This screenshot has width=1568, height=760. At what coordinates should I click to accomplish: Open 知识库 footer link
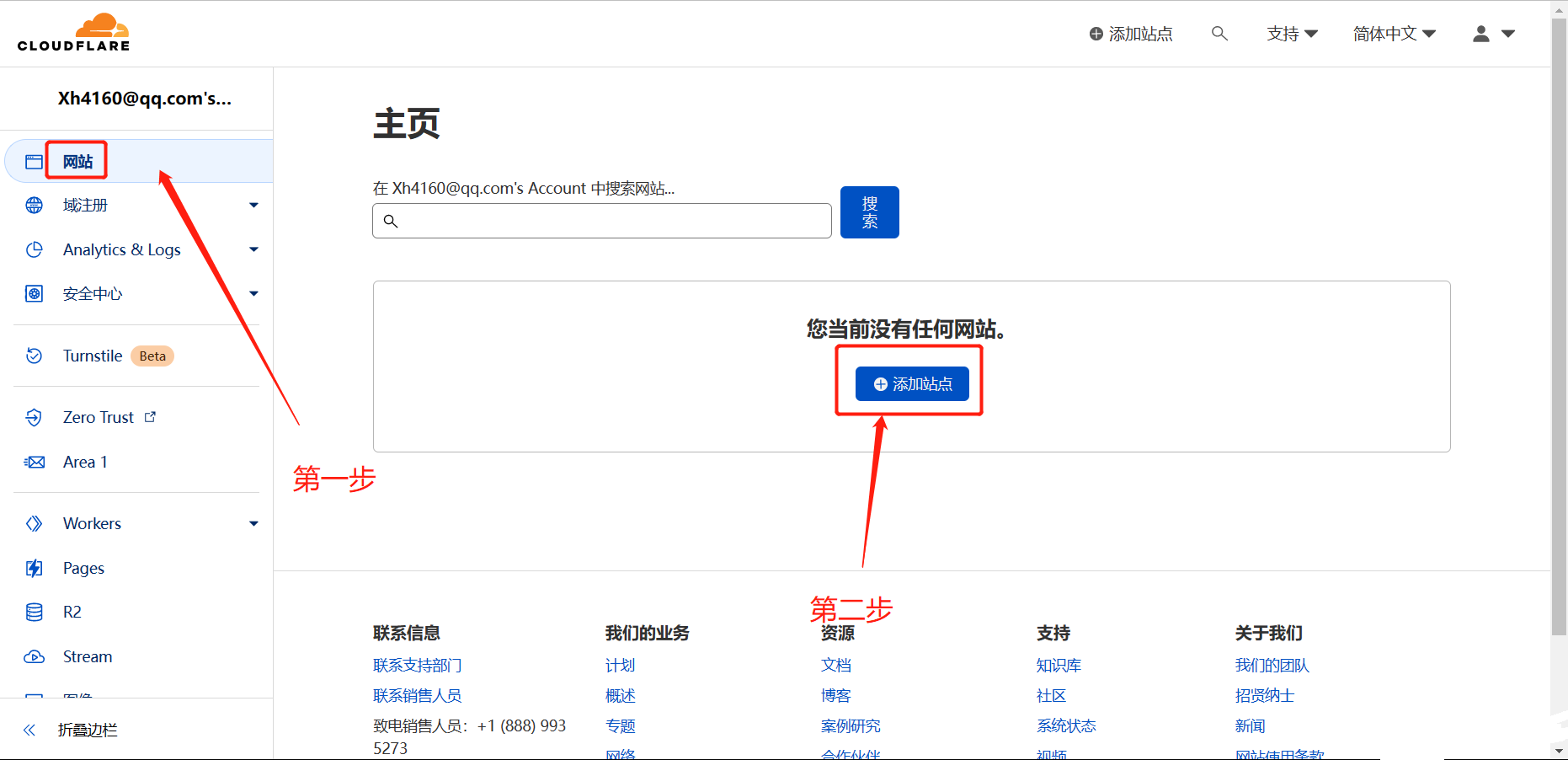pos(1059,665)
